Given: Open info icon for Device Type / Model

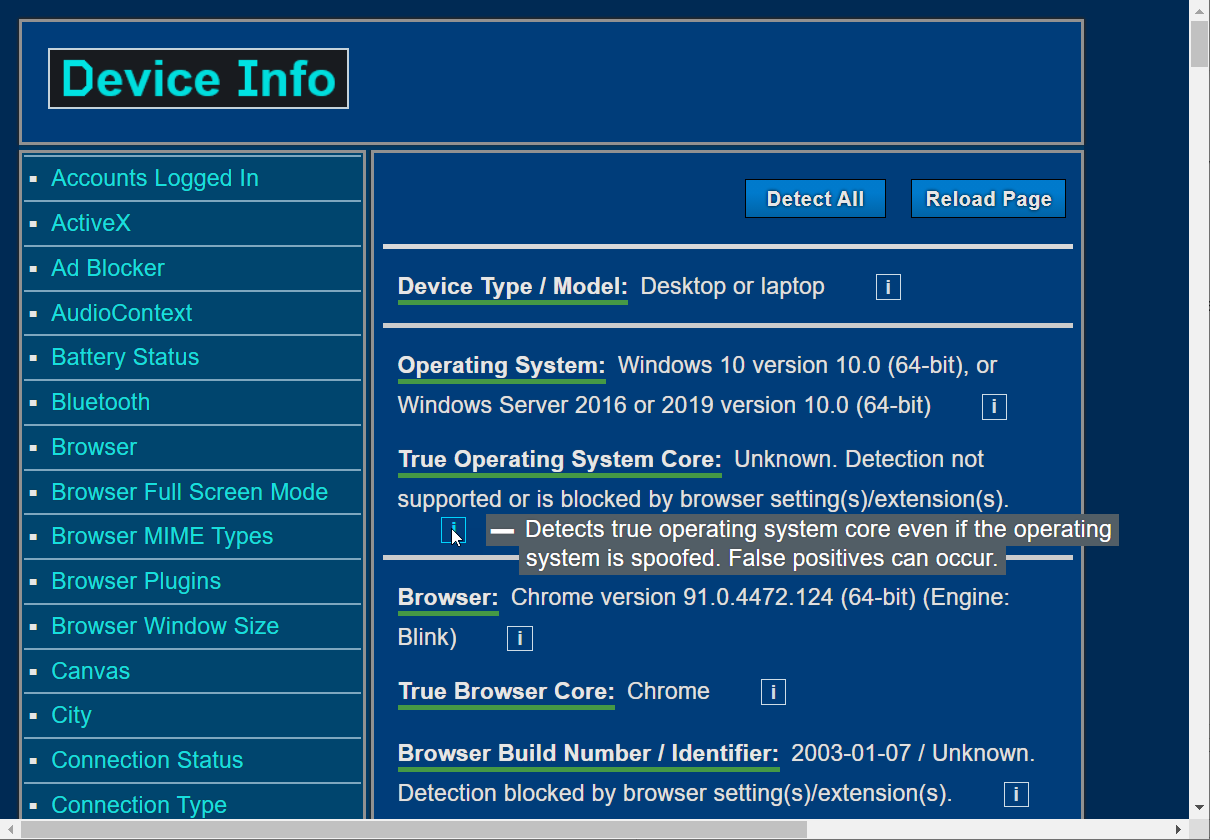Looking at the screenshot, I should coord(888,288).
